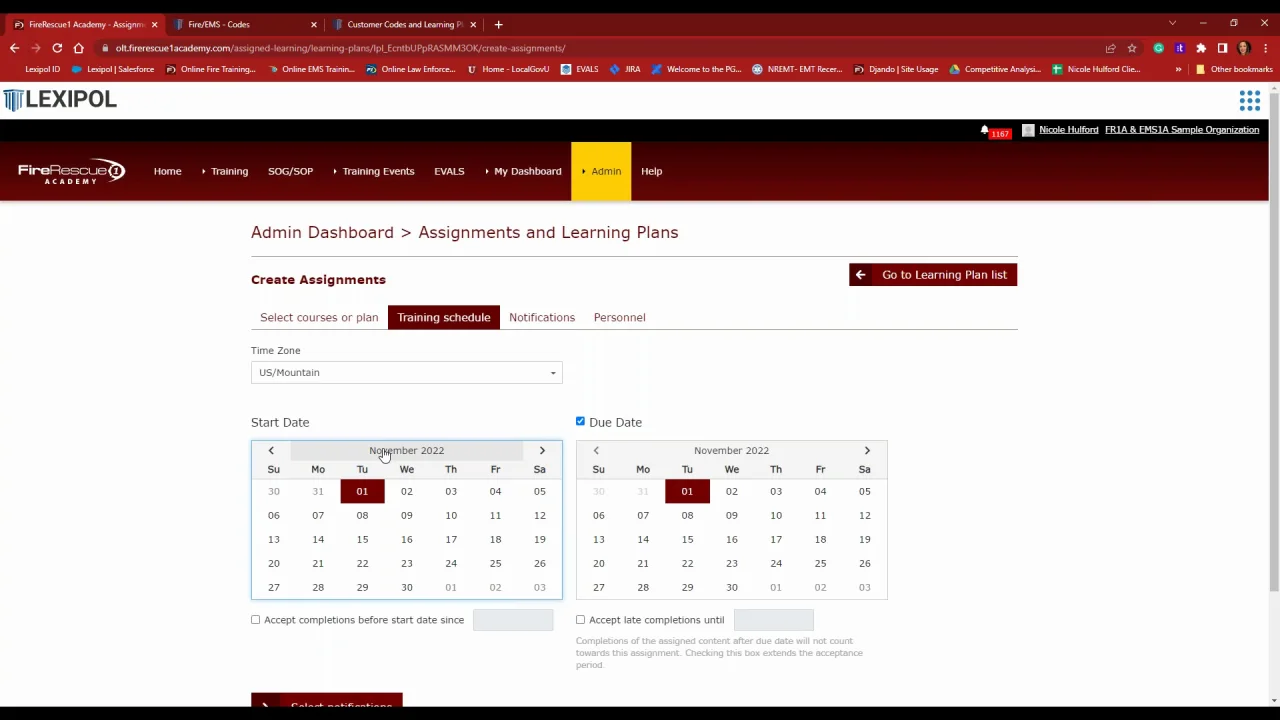This screenshot has height=720, width=1280.
Task: Select start date November 15
Action: tap(362, 539)
